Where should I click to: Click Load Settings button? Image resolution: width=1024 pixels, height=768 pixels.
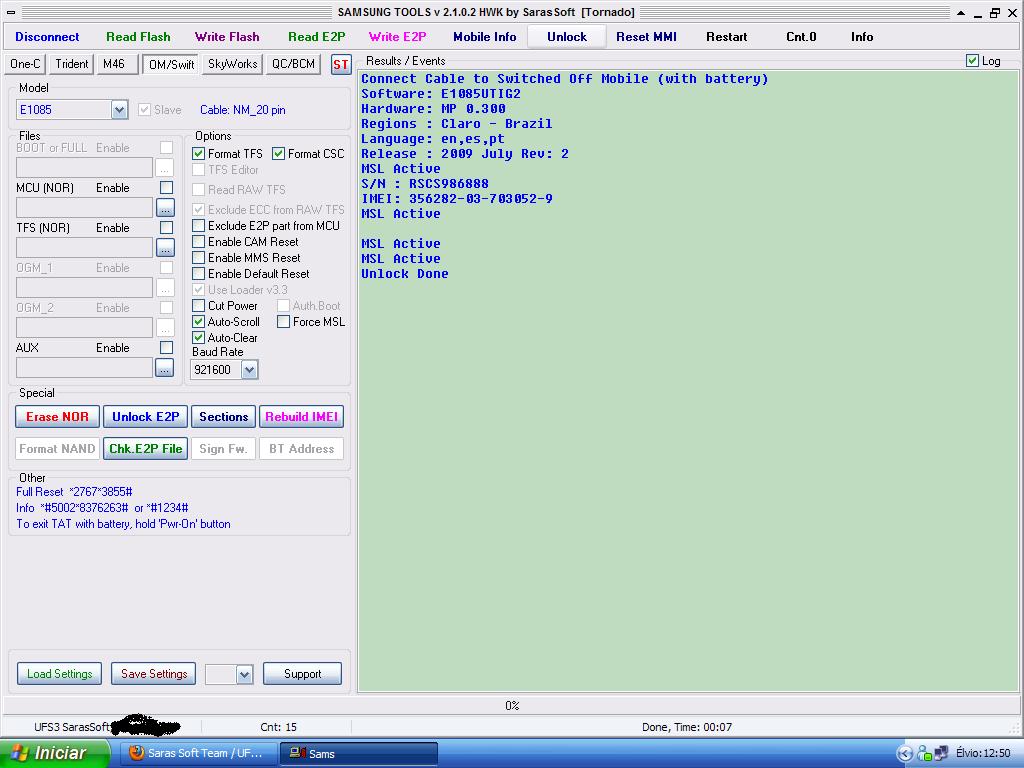(x=59, y=674)
